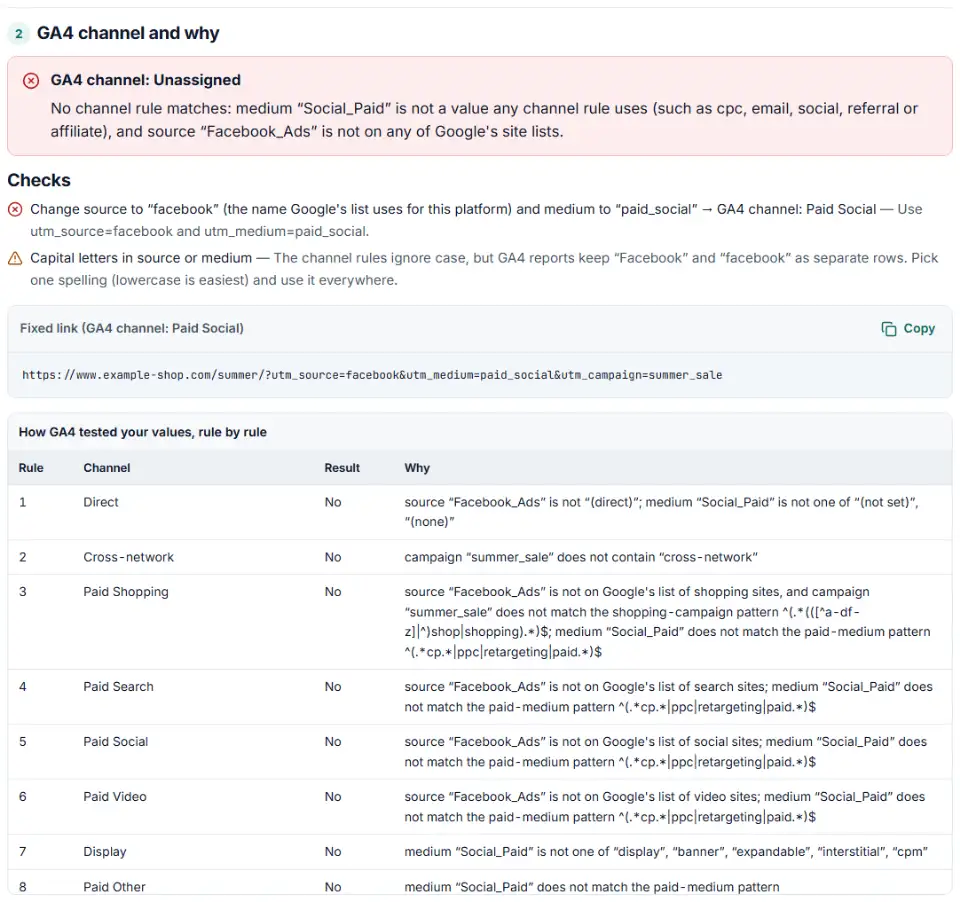Click the 'Paid Shopping' channel cell
This screenshot has width=960, height=902.
(x=126, y=592)
